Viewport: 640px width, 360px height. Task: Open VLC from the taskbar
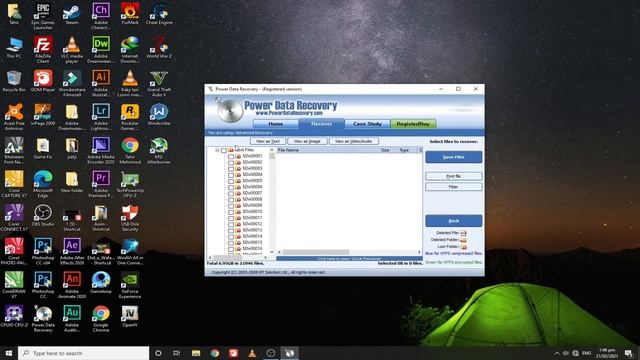252,353
